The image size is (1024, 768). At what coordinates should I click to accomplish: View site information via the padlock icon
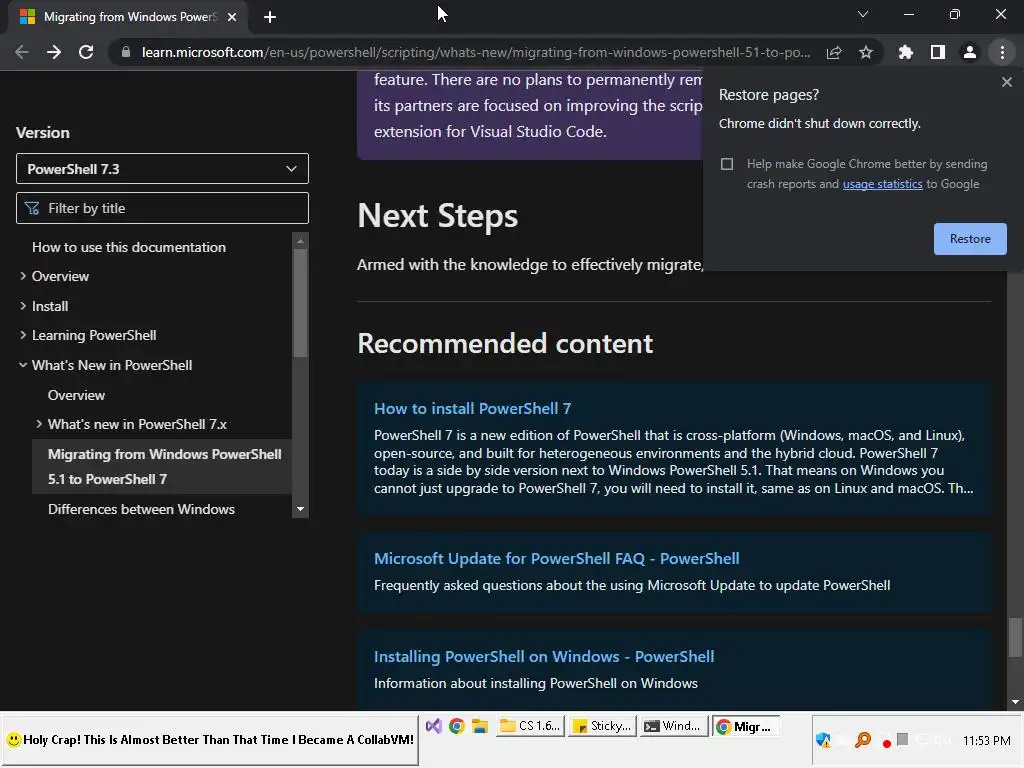[126, 52]
